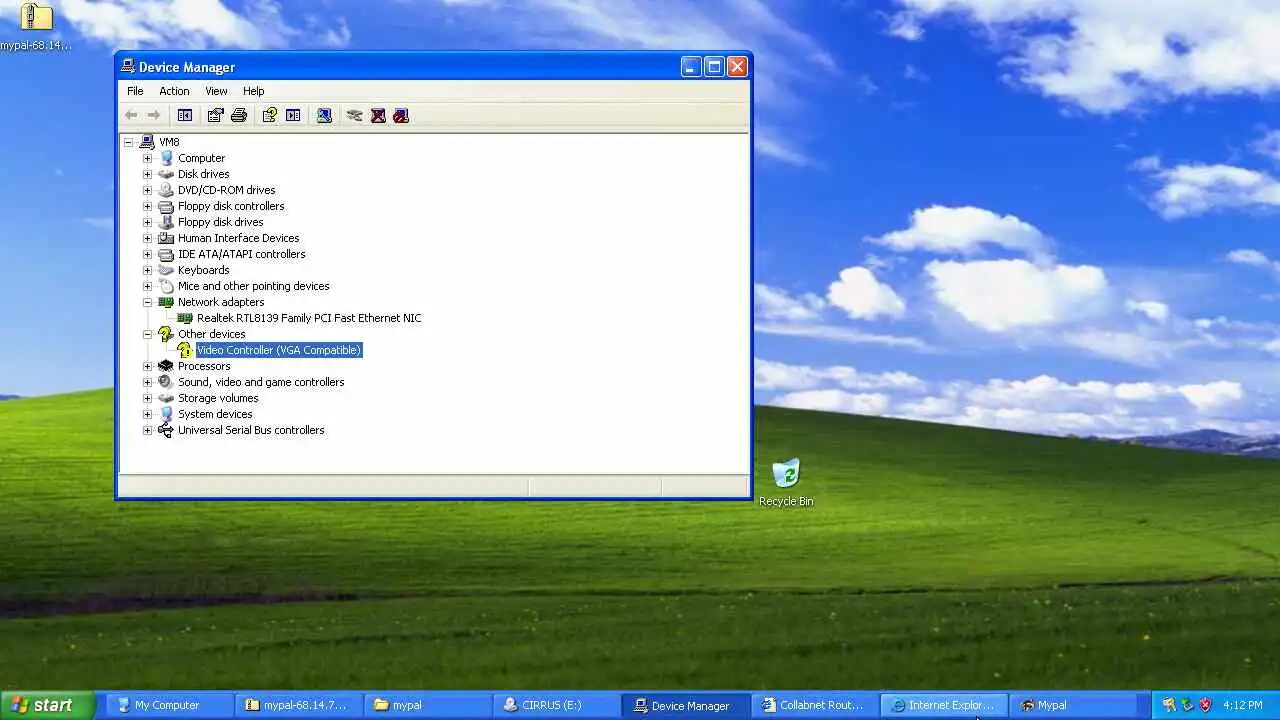The height and width of the screenshot is (720, 1280).
Task: Click the Print toolbar icon
Action: click(x=239, y=115)
